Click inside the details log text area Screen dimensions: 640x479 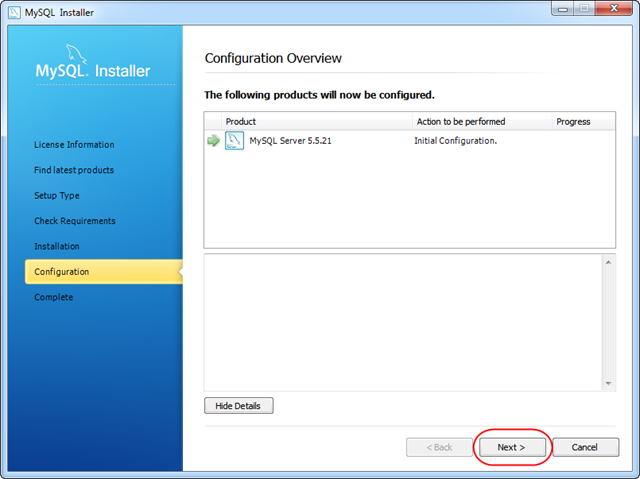click(403, 322)
